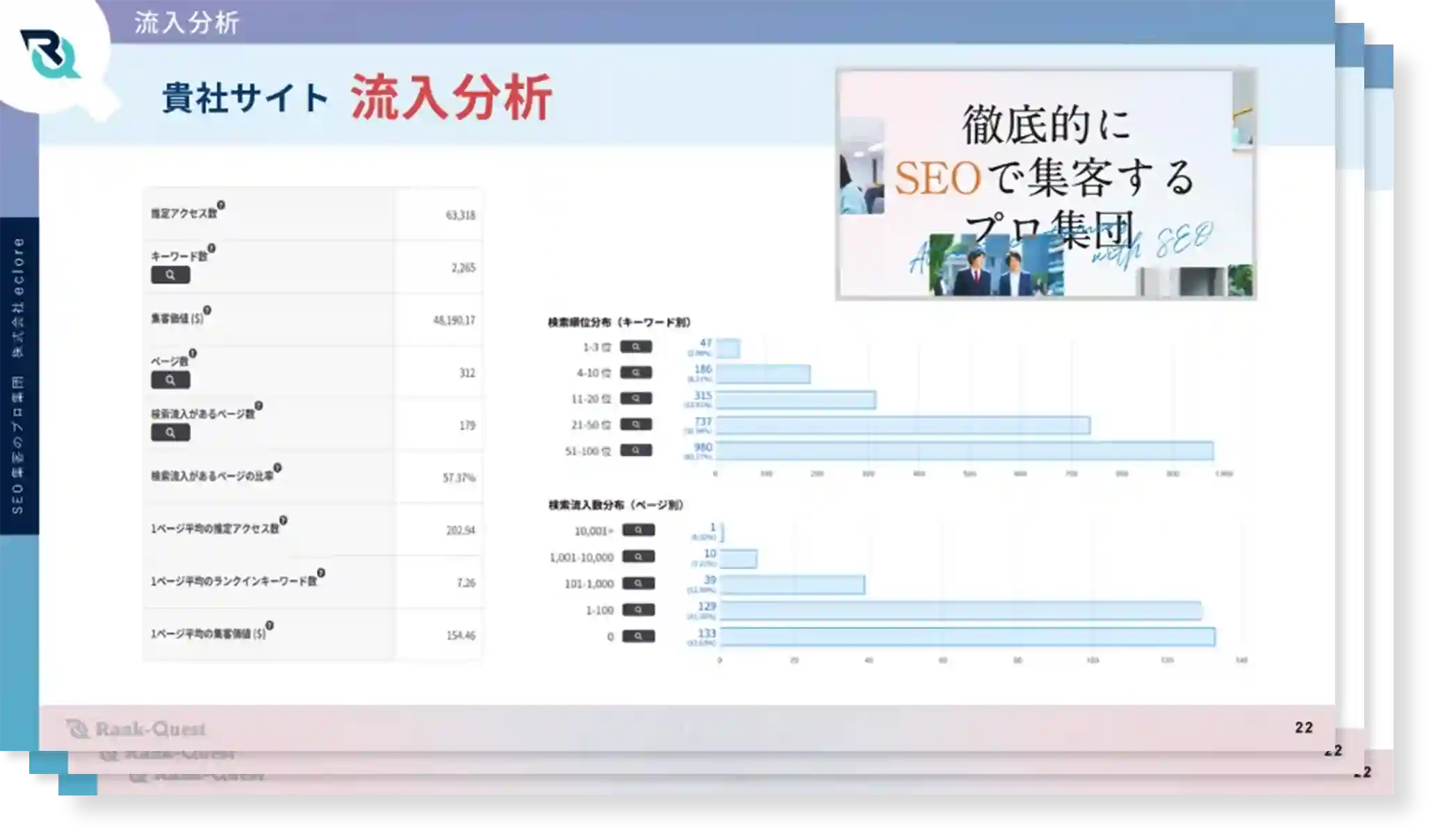The height and width of the screenshot is (840, 1438).
Task: Click the Rank-Quest logo in footer
Action: (136, 729)
